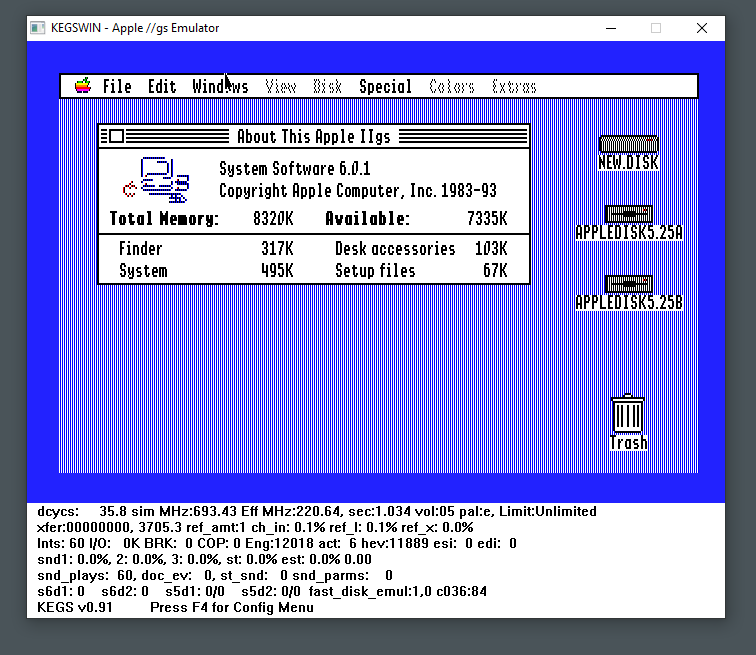
Task: Close the About This Apple IIgs window
Action: 116,136
